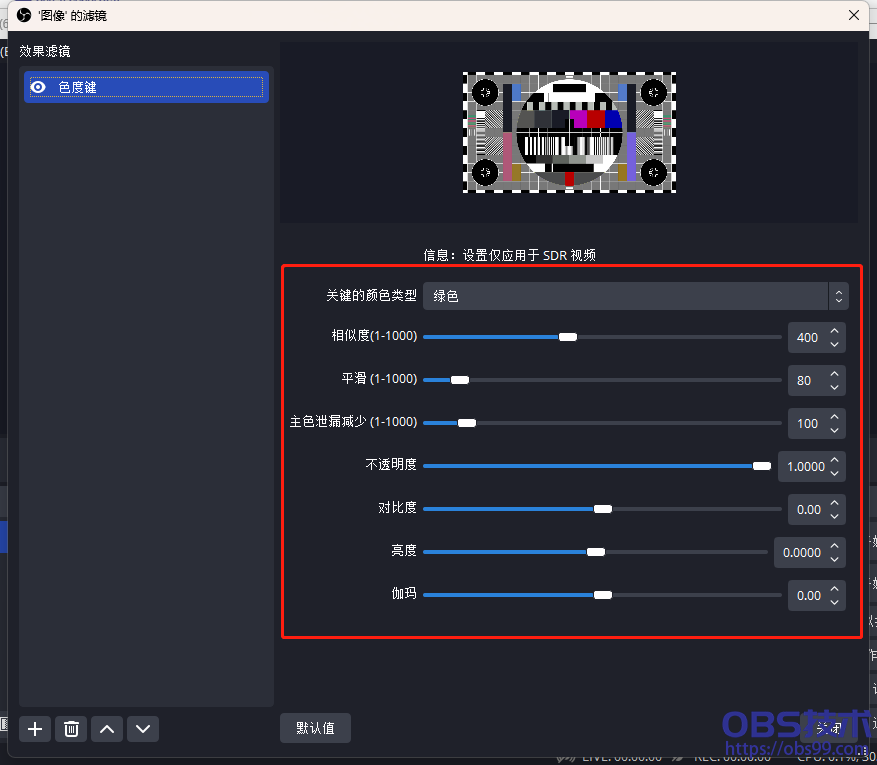This screenshot has width=877, height=765.
Task: Increase 主色泄漏减少 value with up stepper
Action: pyautogui.click(x=834, y=417)
